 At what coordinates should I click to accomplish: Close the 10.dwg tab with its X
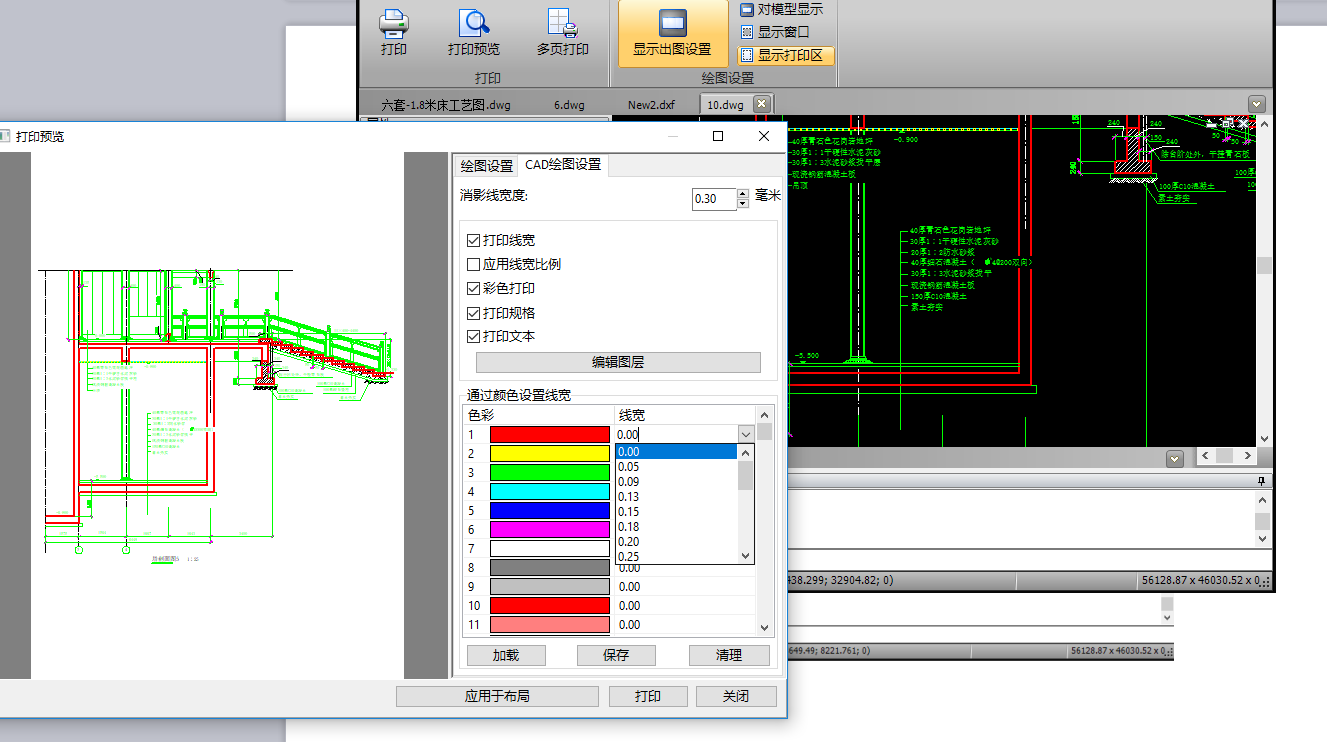click(760, 104)
